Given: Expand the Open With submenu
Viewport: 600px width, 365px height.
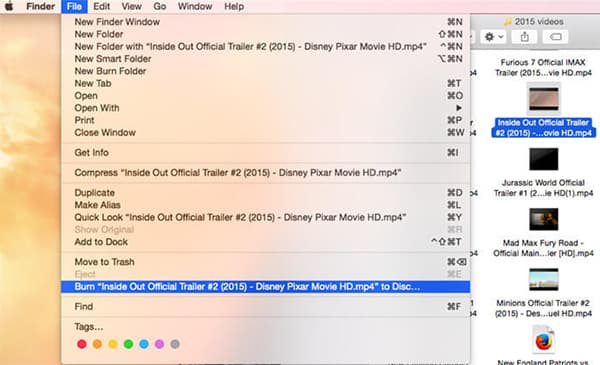Looking at the screenshot, I should (266, 108).
